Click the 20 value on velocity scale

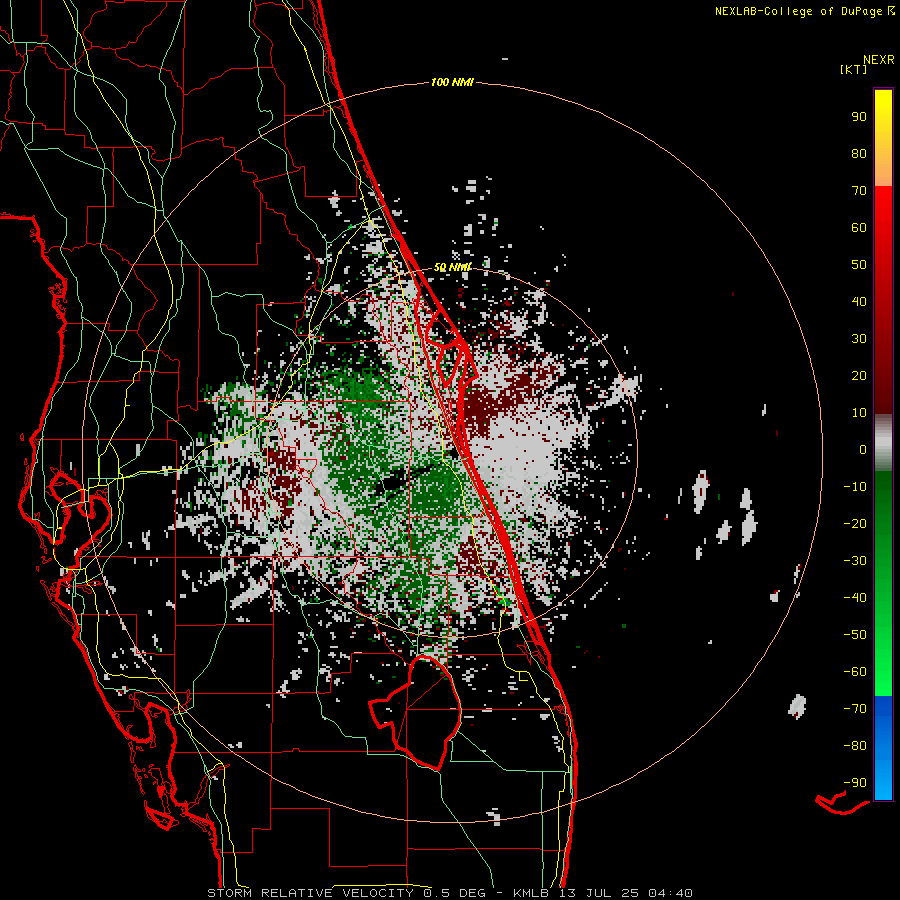coord(859,375)
